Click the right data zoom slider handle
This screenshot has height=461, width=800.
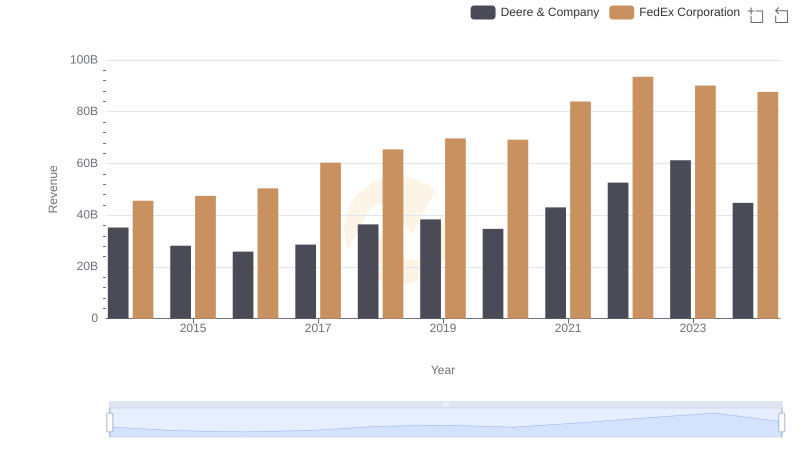(782, 423)
